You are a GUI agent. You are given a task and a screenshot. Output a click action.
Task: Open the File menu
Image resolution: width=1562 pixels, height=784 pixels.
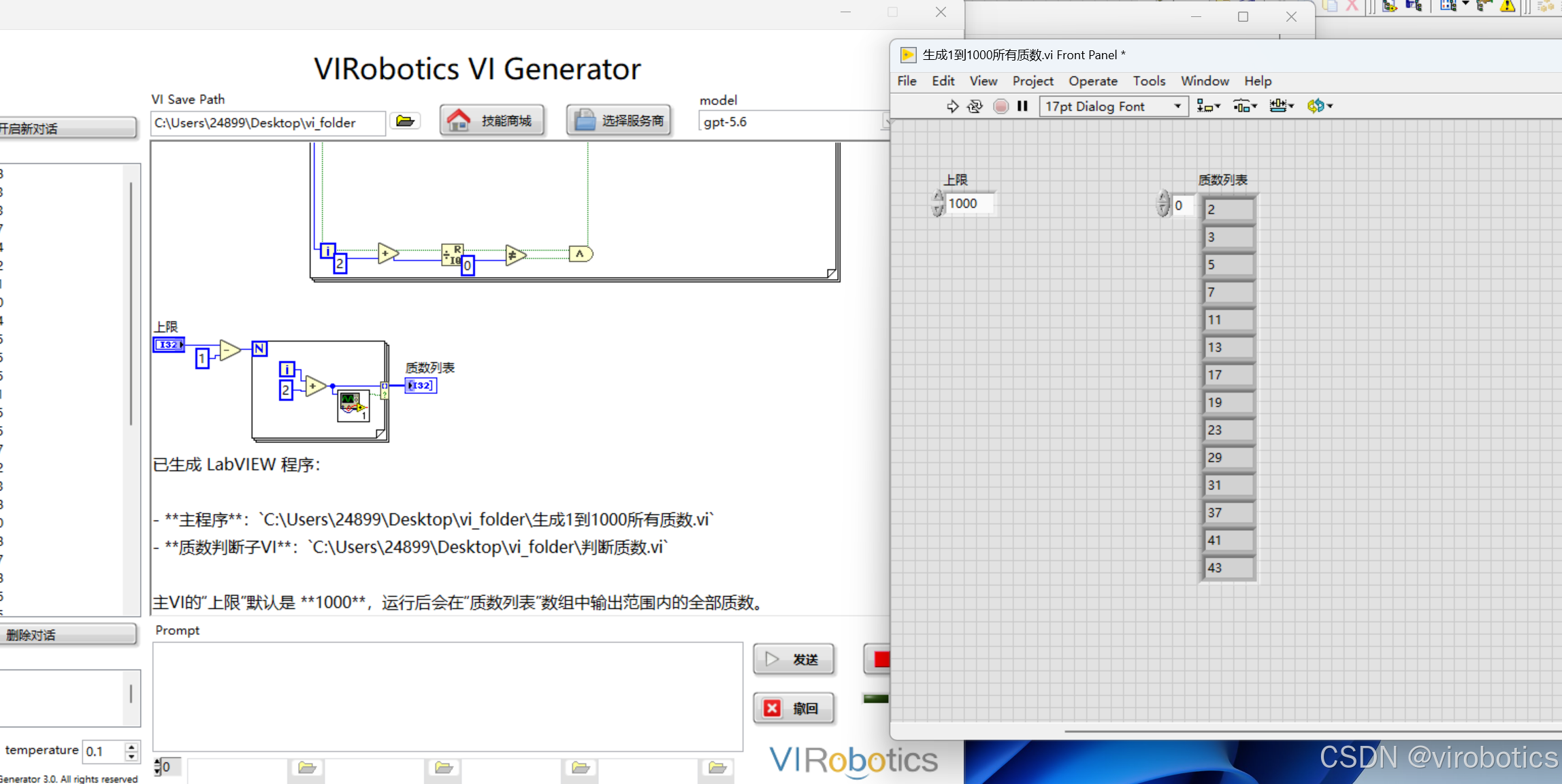click(x=907, y=81)
